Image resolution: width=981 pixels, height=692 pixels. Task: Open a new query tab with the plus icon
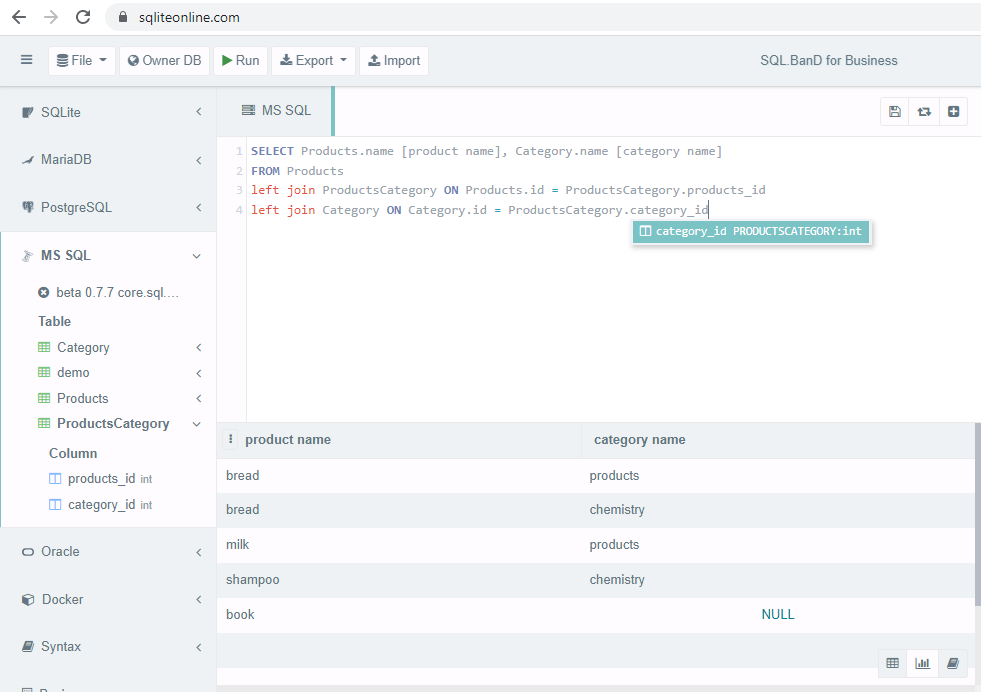coord(953,111)
